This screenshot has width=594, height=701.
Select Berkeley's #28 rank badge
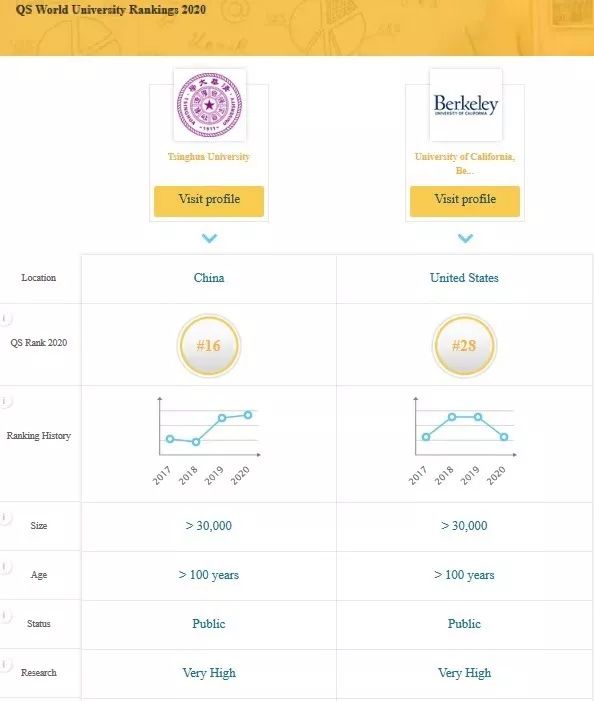464,346
